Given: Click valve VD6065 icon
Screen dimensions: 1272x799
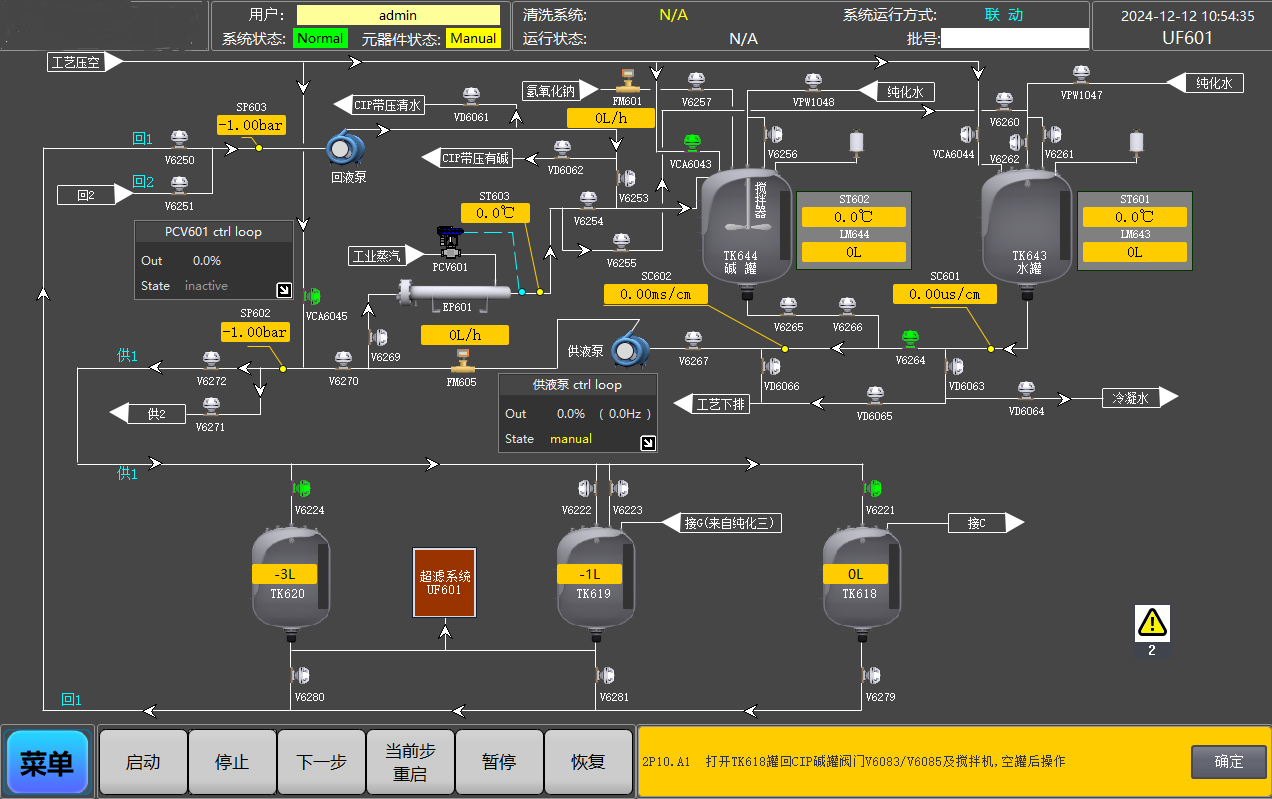Looking at the screenshot, I should (x=874, y=396).
